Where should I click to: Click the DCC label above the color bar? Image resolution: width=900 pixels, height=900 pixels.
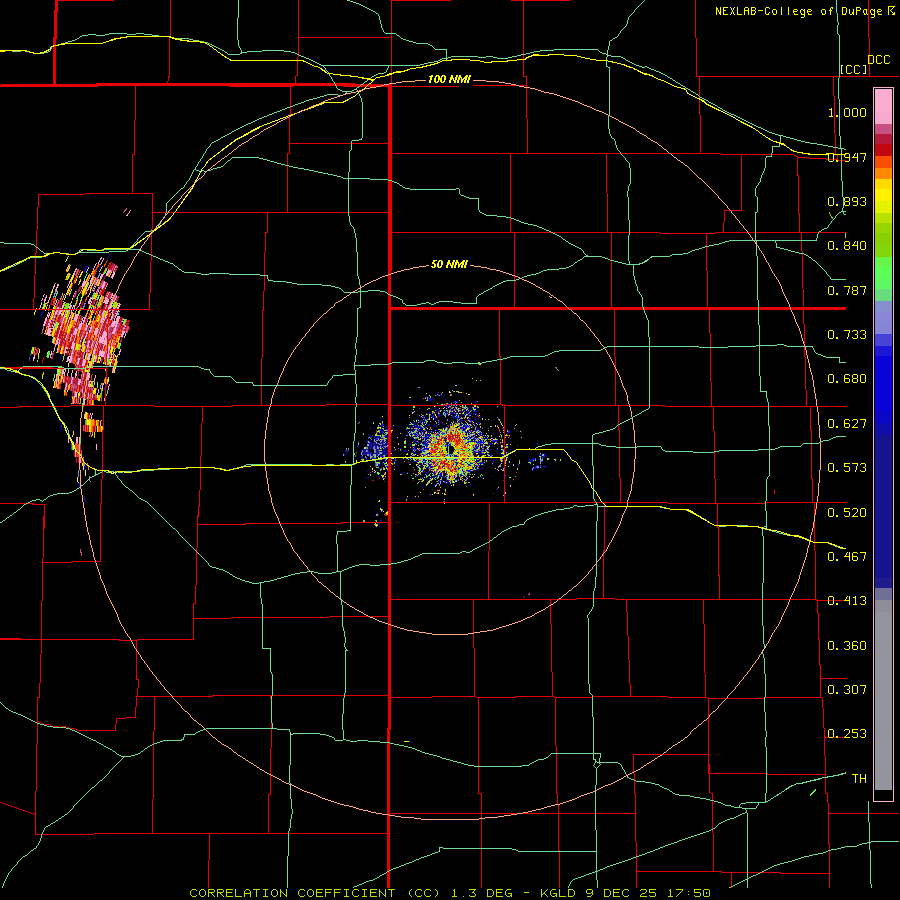pyautogui.click(x=878, y=60)
